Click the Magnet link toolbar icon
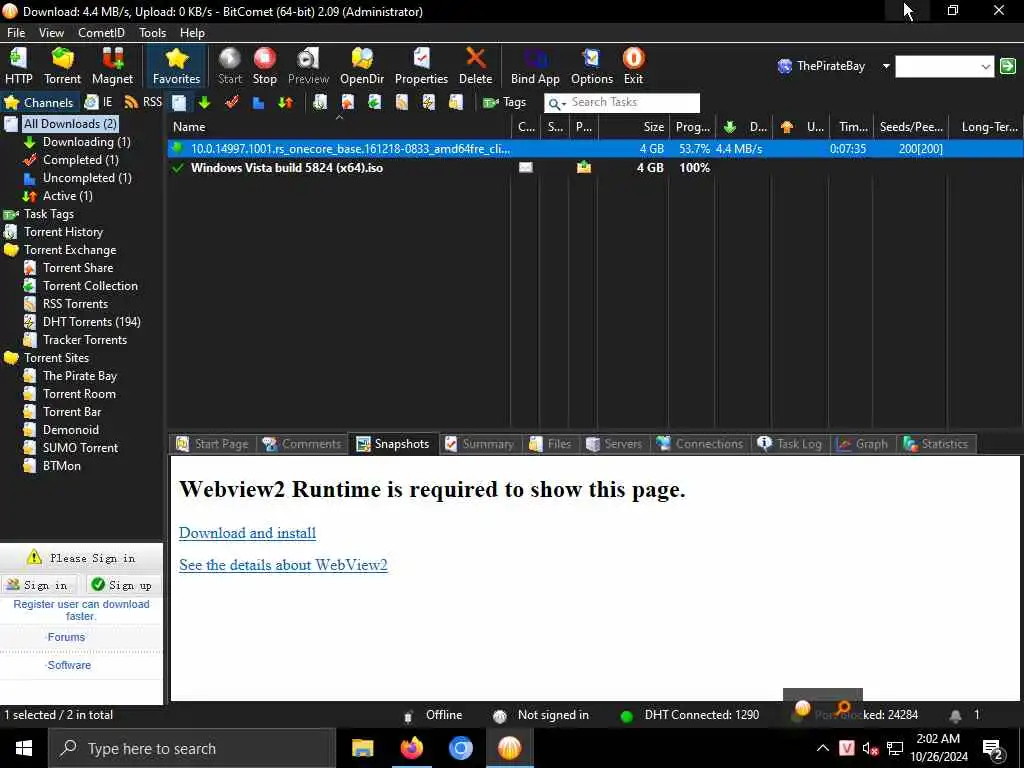The width and height of the screenshot is (1024, 768). coord(112,66)
